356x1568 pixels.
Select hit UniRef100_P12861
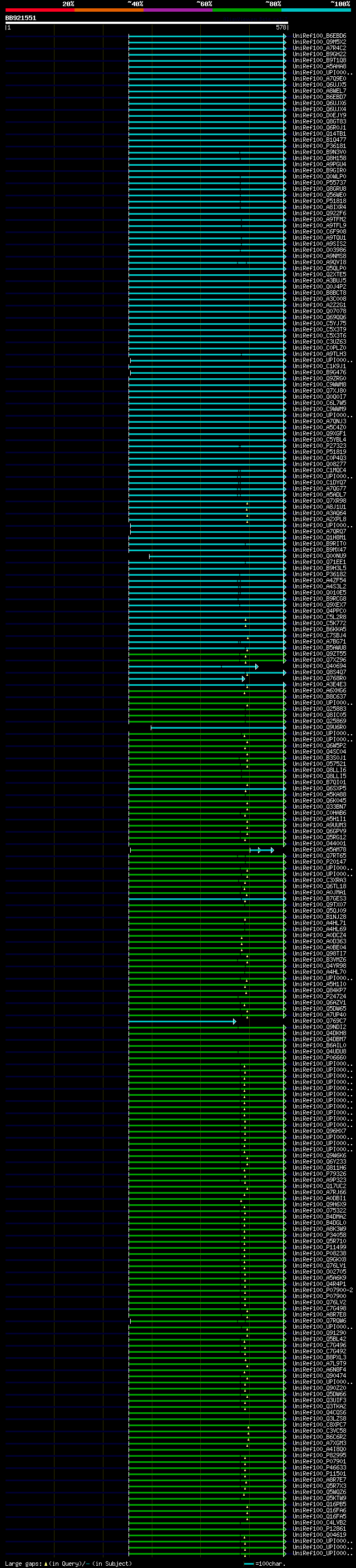pos(319,1529)
